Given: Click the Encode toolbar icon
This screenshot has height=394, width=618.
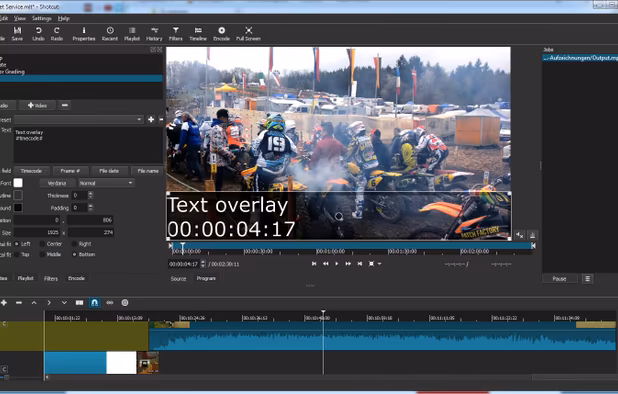Looking at the screenshot, I should [x=222, y=34].
